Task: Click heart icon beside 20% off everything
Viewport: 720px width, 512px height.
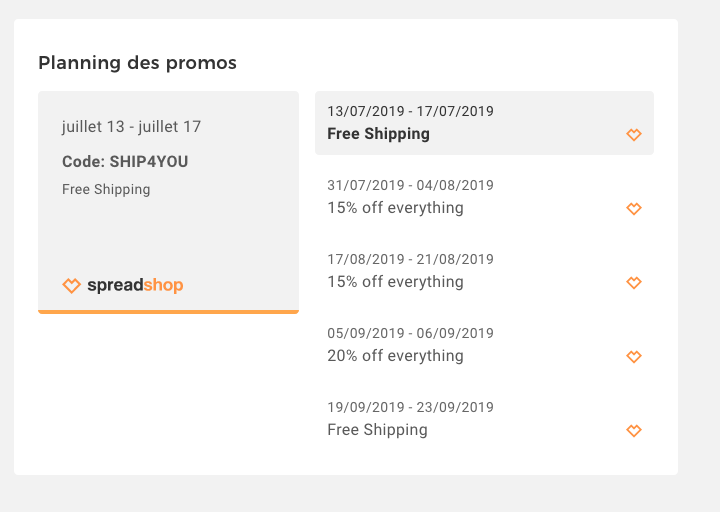Action: point(633,357)
